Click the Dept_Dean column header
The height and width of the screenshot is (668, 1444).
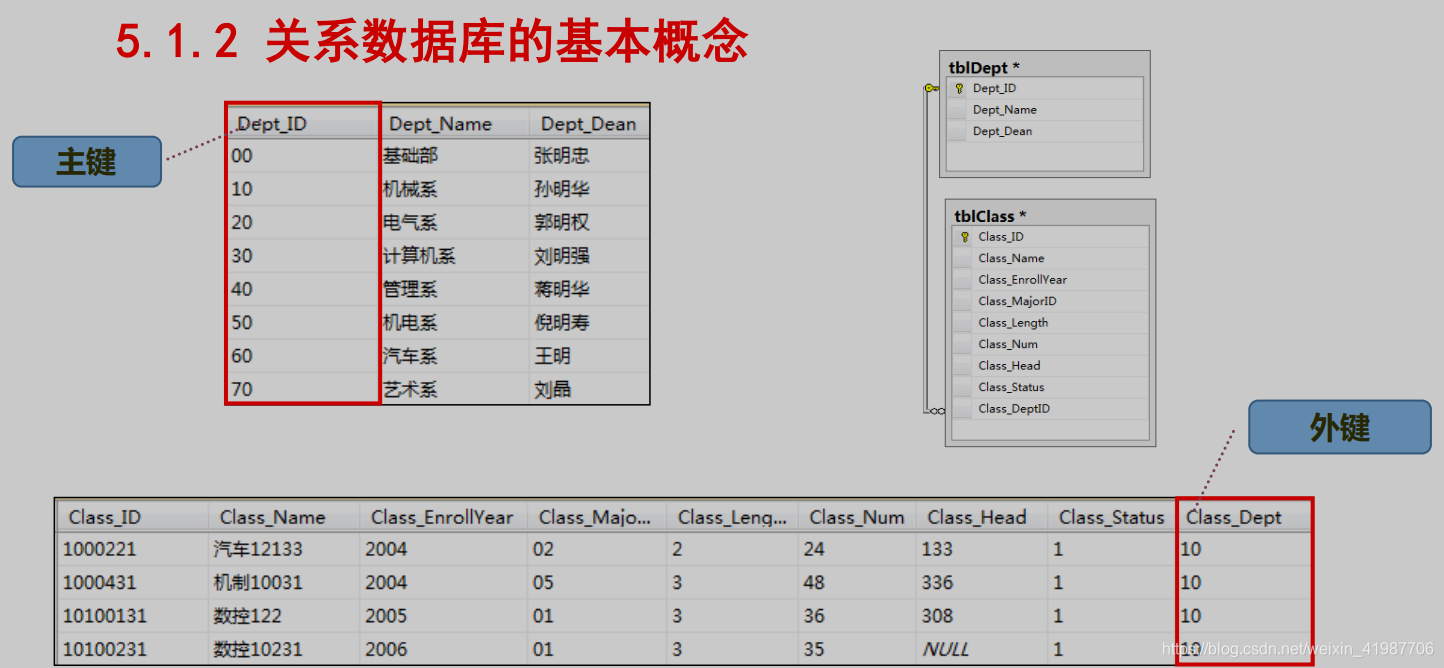589,123
